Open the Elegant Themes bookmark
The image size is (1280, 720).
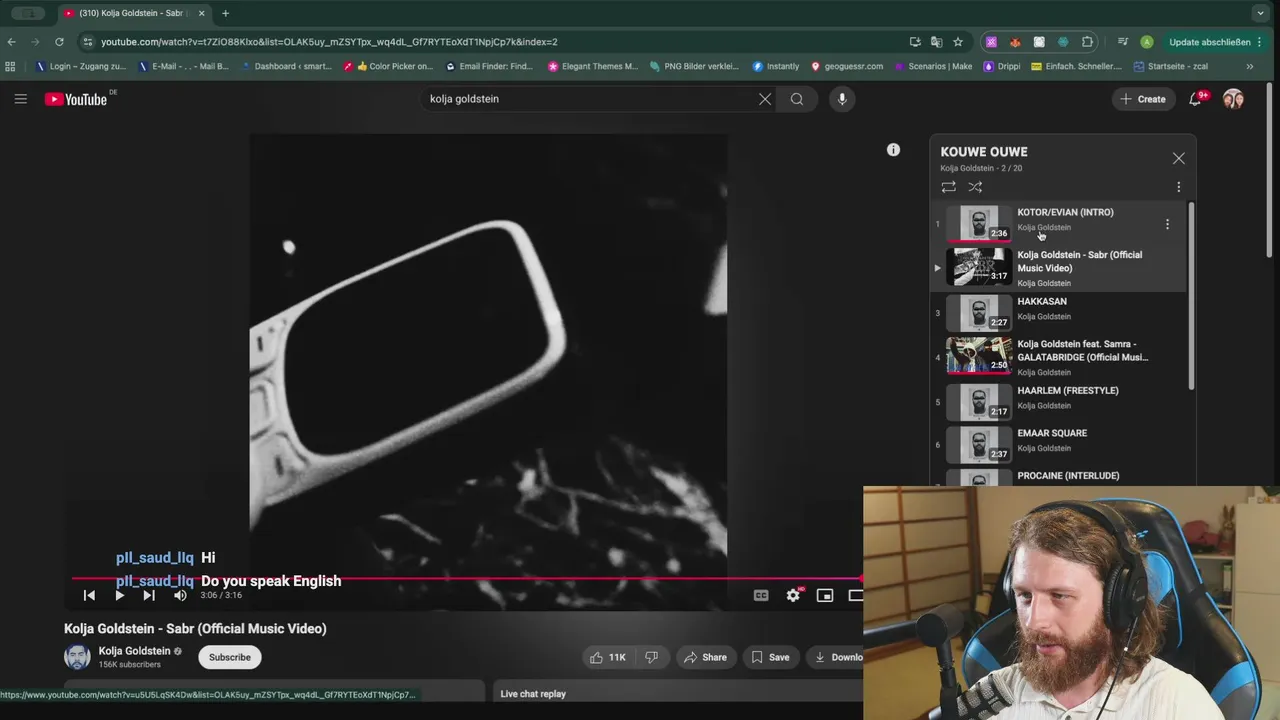(593, 67)
